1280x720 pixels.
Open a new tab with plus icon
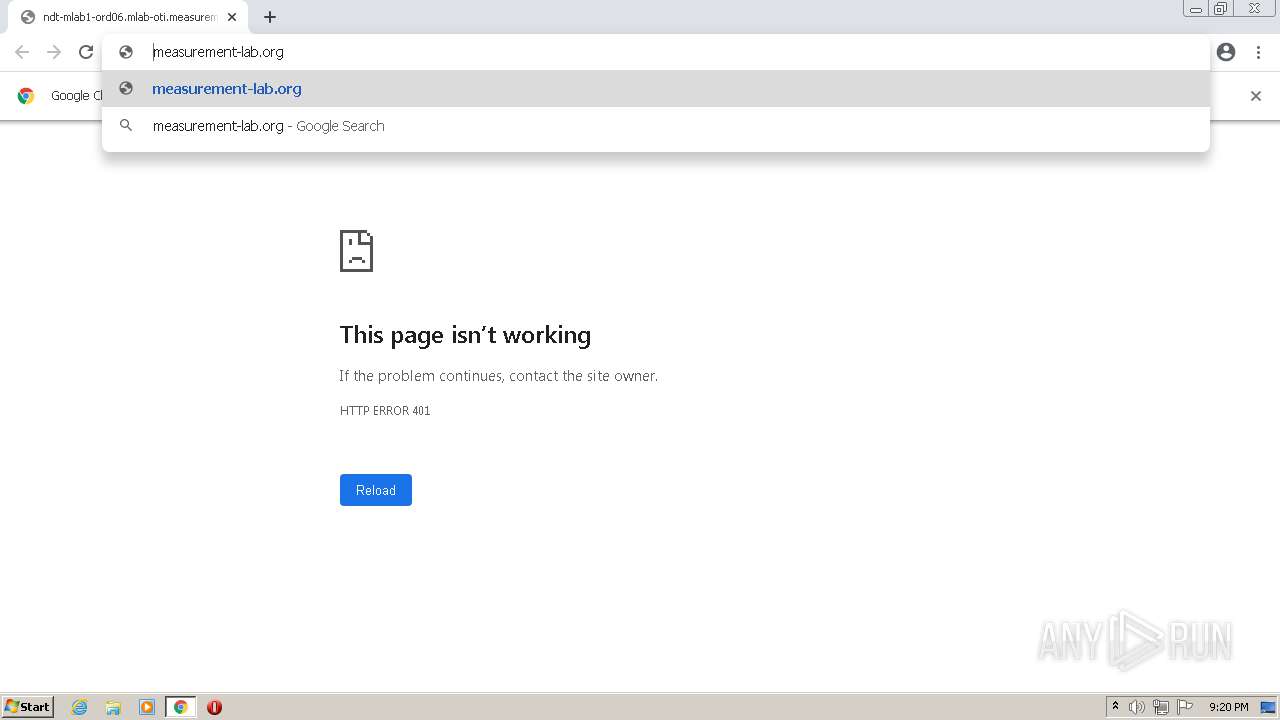(x=270, y=17)
